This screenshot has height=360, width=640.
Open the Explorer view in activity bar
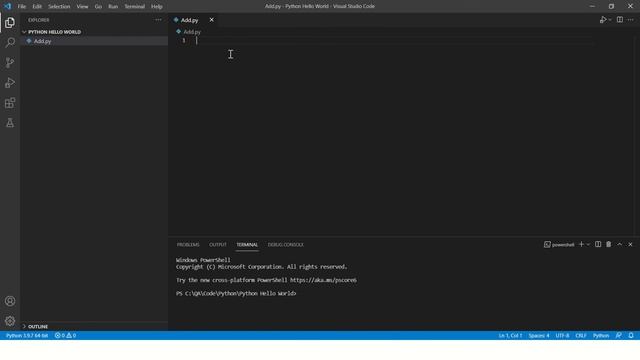pos(10,22)
